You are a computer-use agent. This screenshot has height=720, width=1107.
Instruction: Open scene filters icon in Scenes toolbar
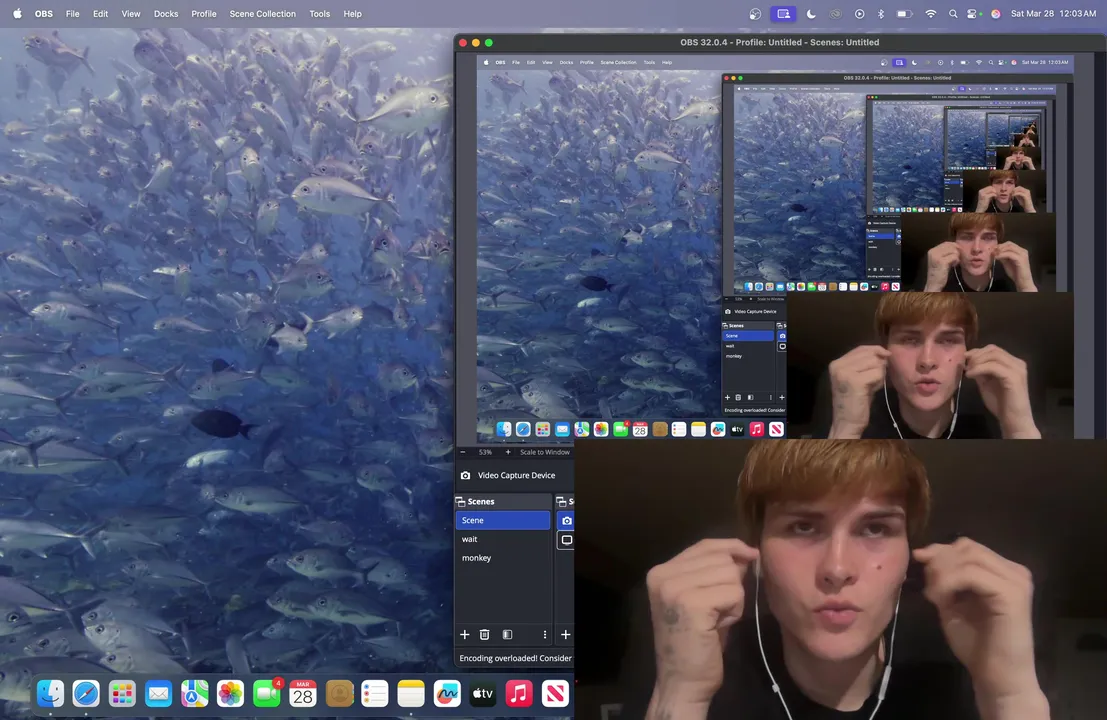[507, 635]
